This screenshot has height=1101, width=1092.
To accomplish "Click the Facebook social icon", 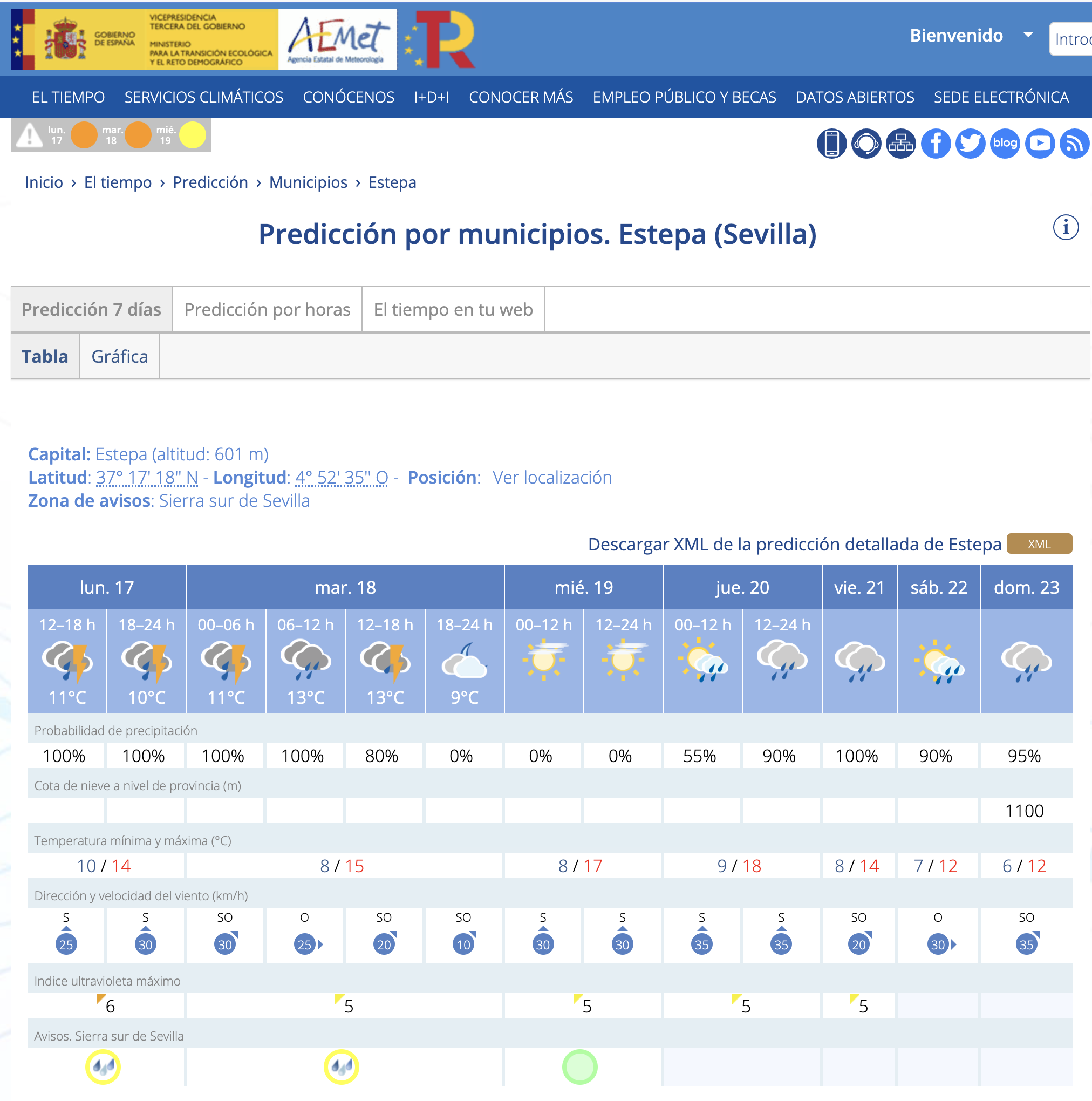I will tap(935, 143).
